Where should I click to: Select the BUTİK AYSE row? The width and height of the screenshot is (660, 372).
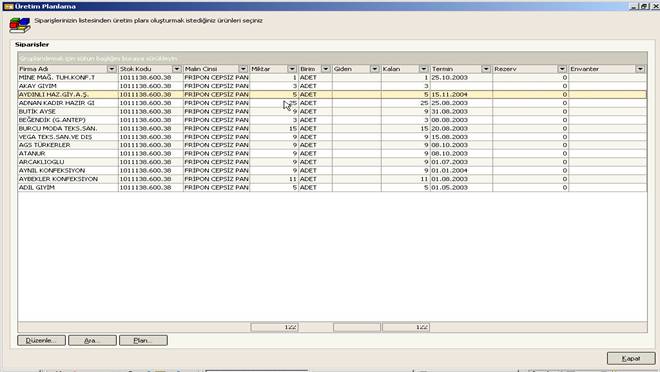point(332,112)
